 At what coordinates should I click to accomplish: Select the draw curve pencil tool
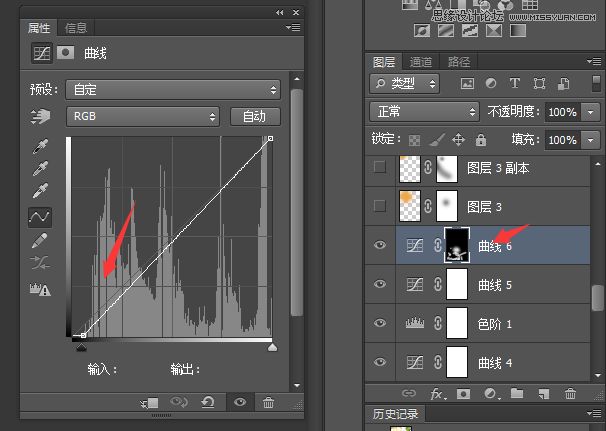(x=39, y=240)
